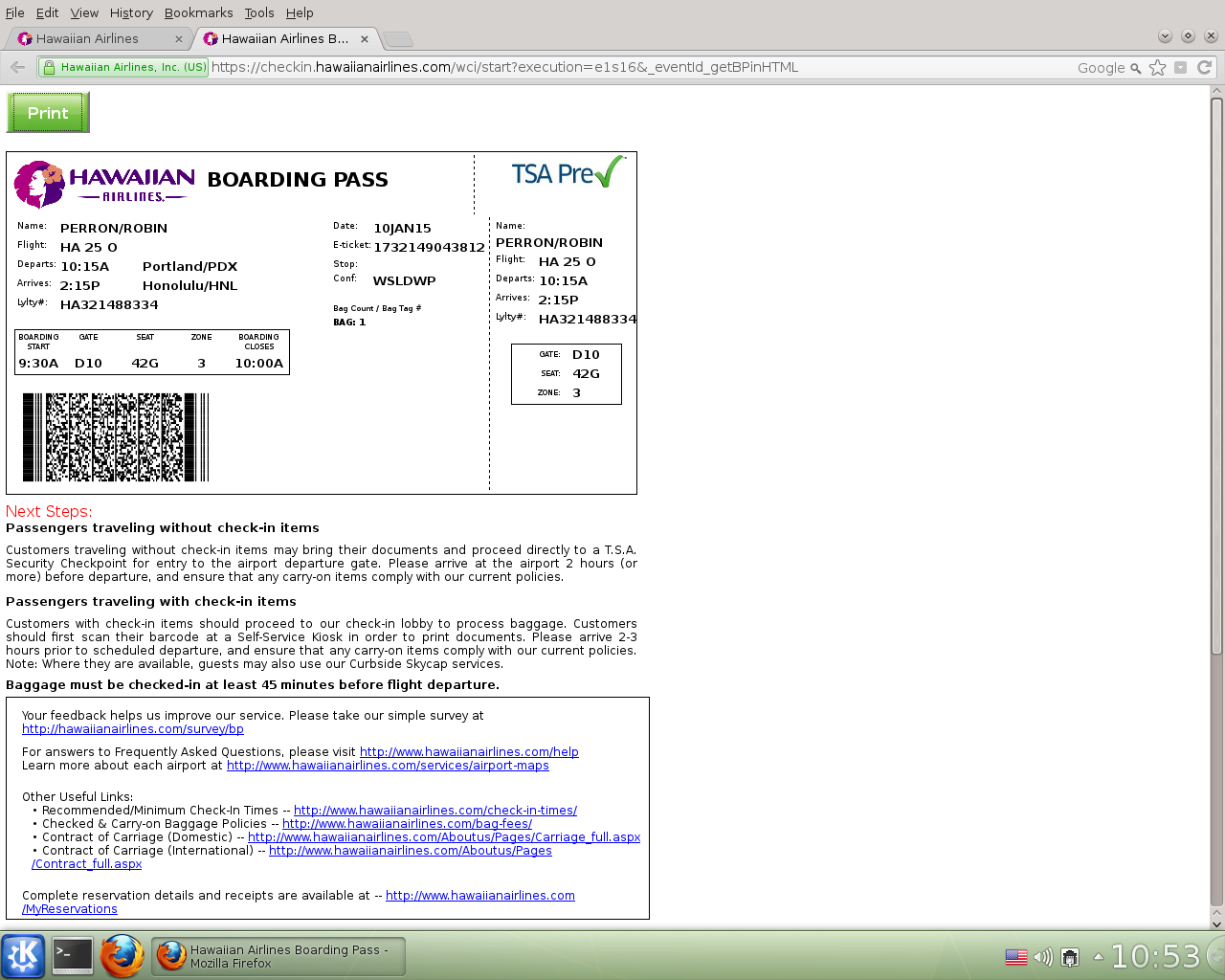Click the 9:30A boarding start time
Viewport: 1225px width, 980px height.
[38, 364]
